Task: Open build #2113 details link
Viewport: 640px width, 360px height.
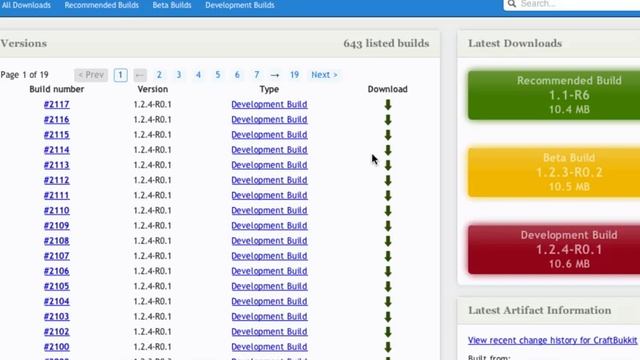Action: [57, 165]
